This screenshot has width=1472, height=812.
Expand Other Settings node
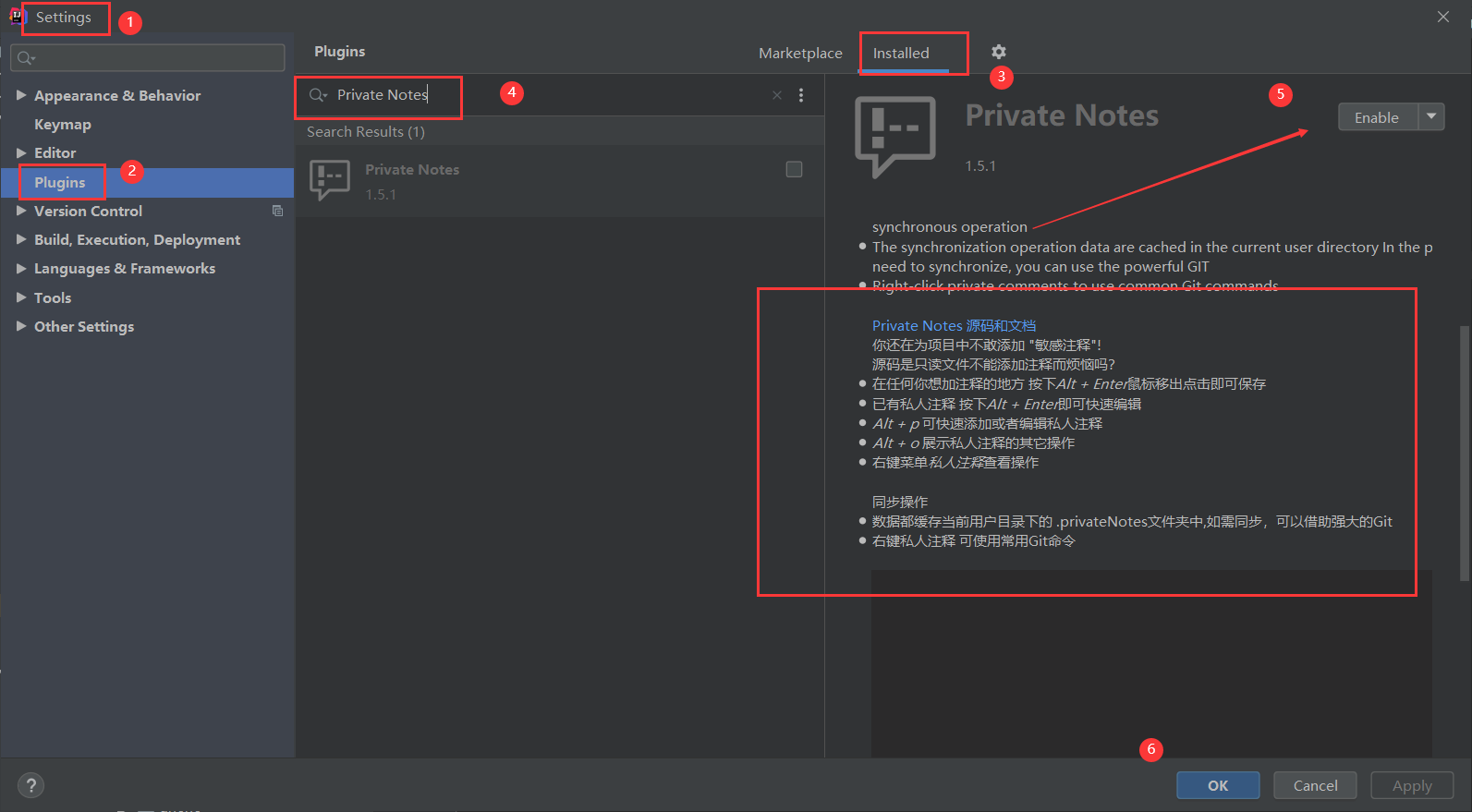click(x=21, y=326)
